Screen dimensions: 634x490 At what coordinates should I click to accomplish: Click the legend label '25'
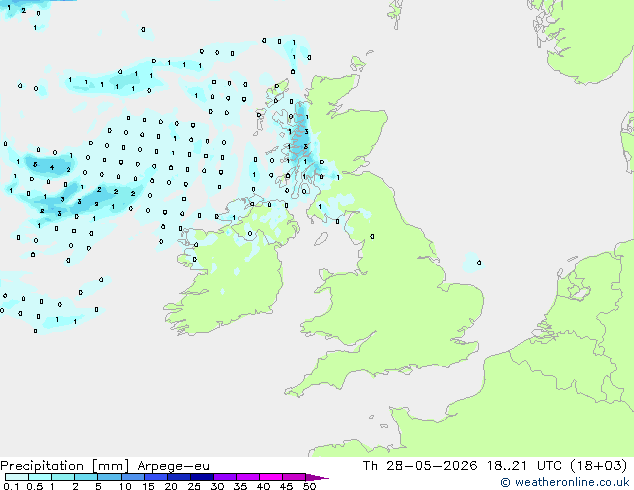coord(194,486)
